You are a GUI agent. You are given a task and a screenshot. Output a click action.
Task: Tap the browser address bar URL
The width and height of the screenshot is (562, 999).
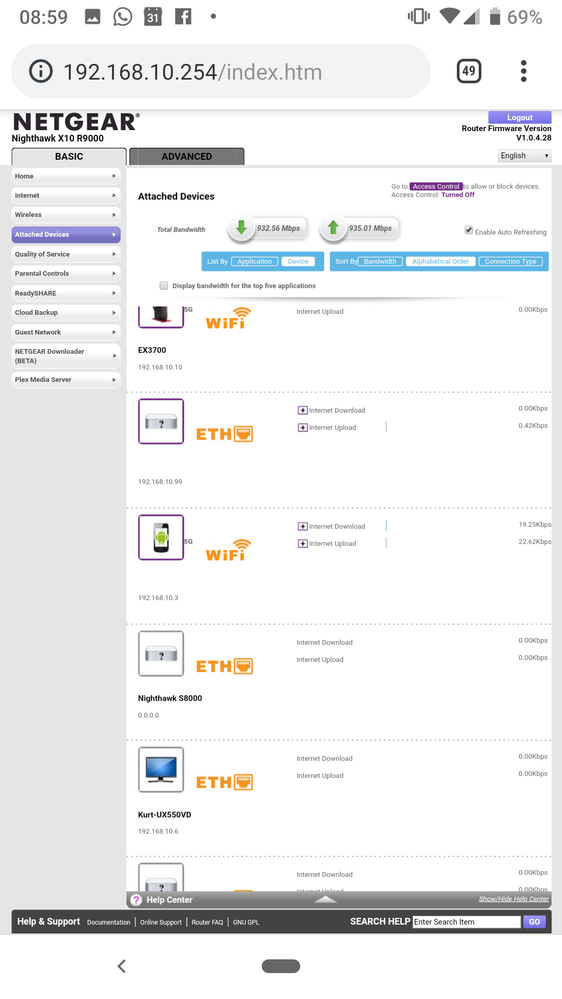(x=192, y=71)
